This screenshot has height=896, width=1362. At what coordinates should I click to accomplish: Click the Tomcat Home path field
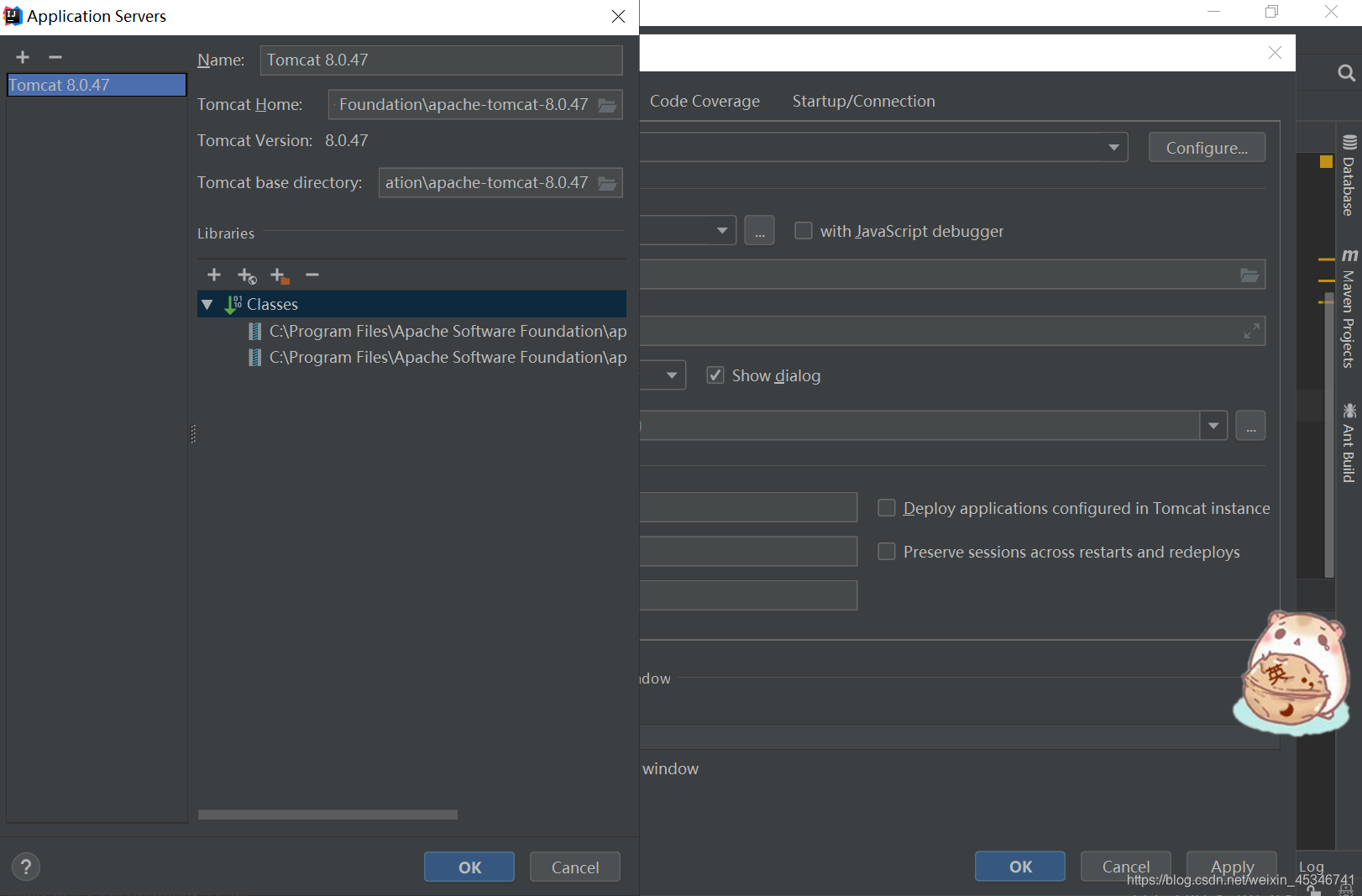[475, 104]
